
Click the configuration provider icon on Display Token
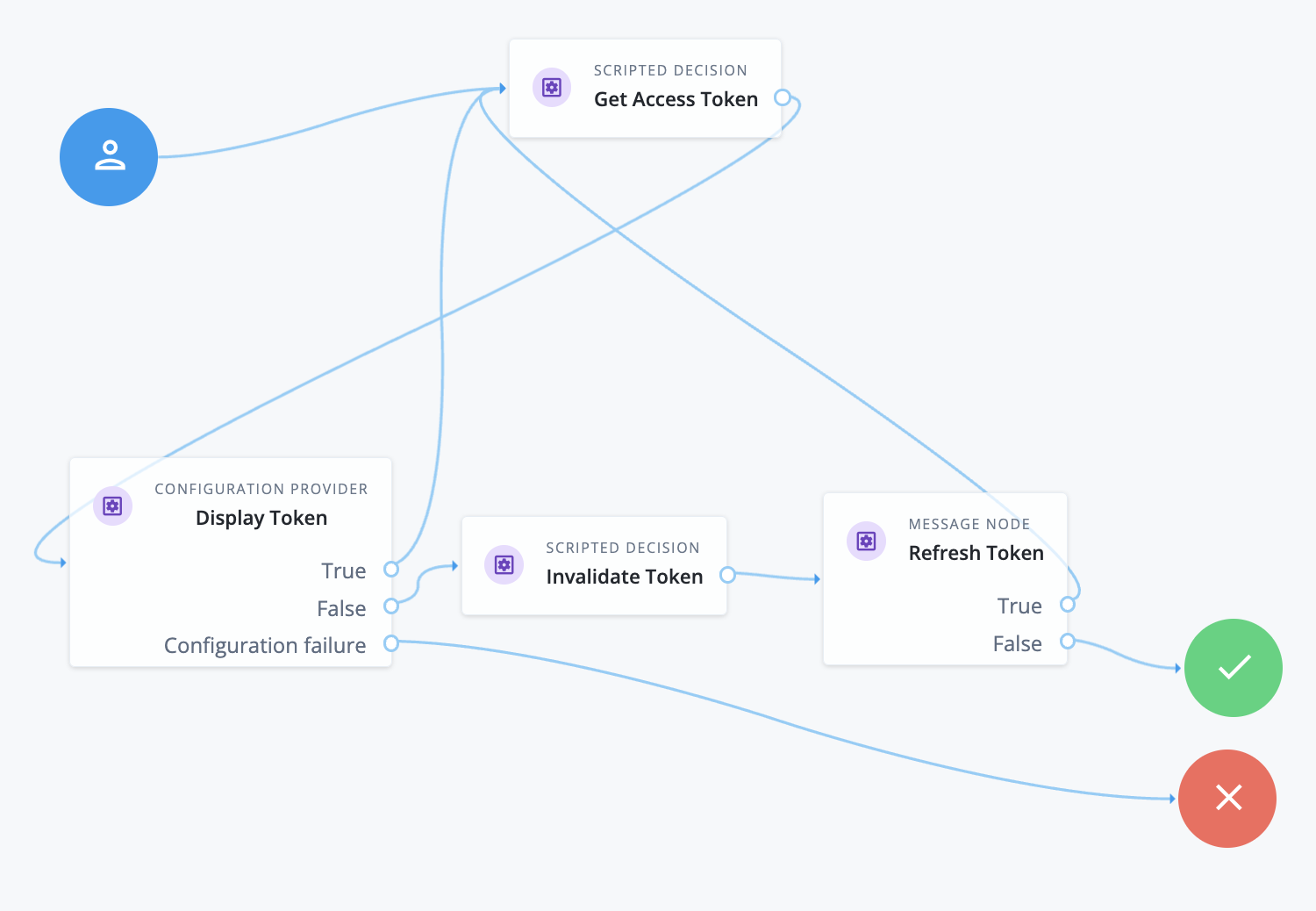coord(112,506)
